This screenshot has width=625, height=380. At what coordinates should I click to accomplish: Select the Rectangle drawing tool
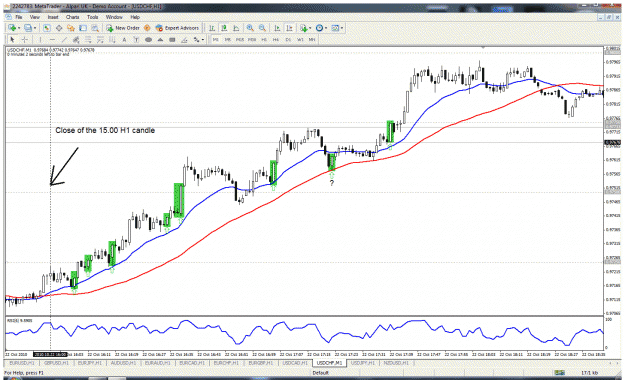click(172, 39)
